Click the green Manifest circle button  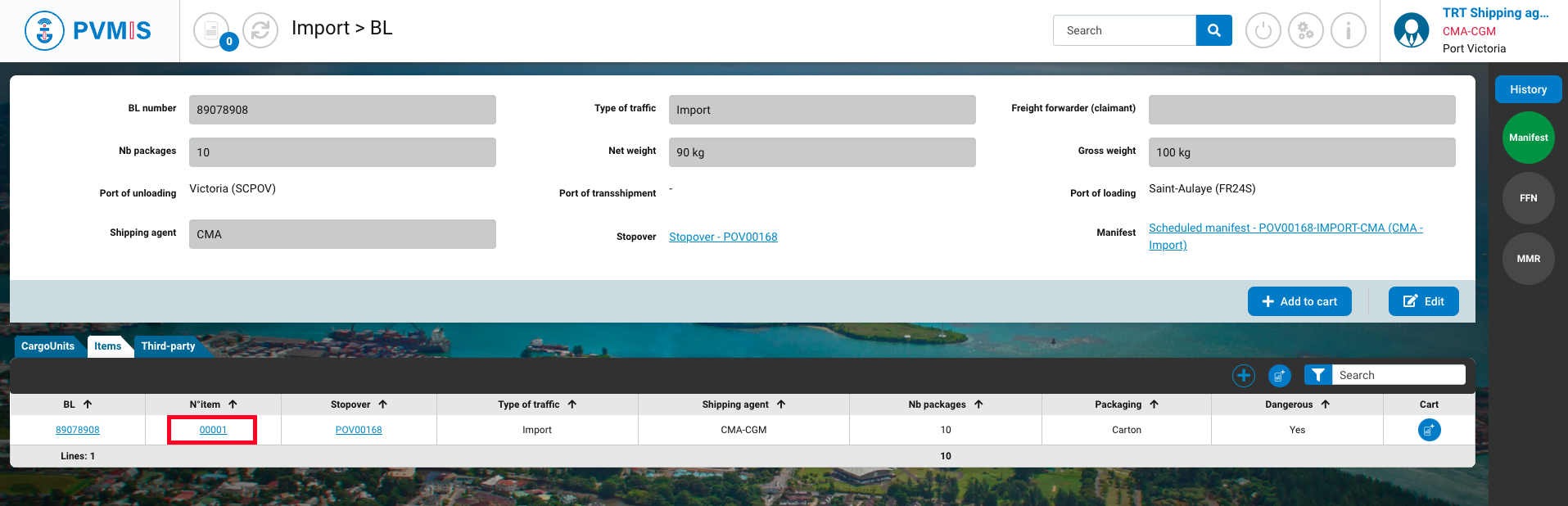1528,138
